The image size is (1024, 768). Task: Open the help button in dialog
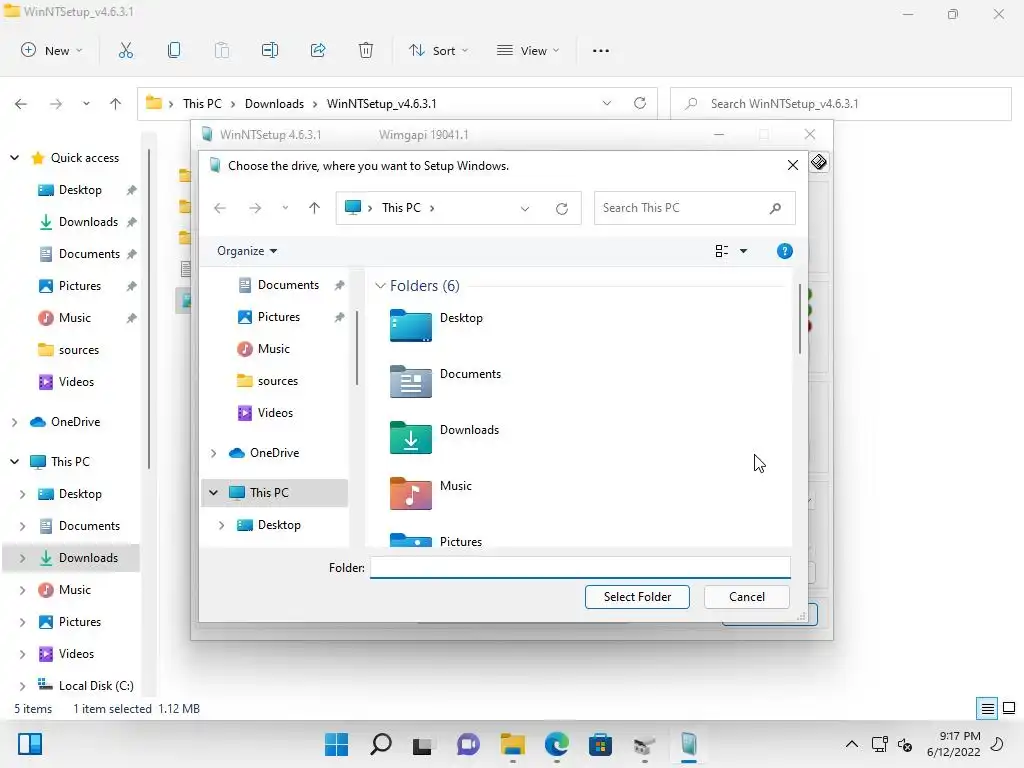point(784,251)
